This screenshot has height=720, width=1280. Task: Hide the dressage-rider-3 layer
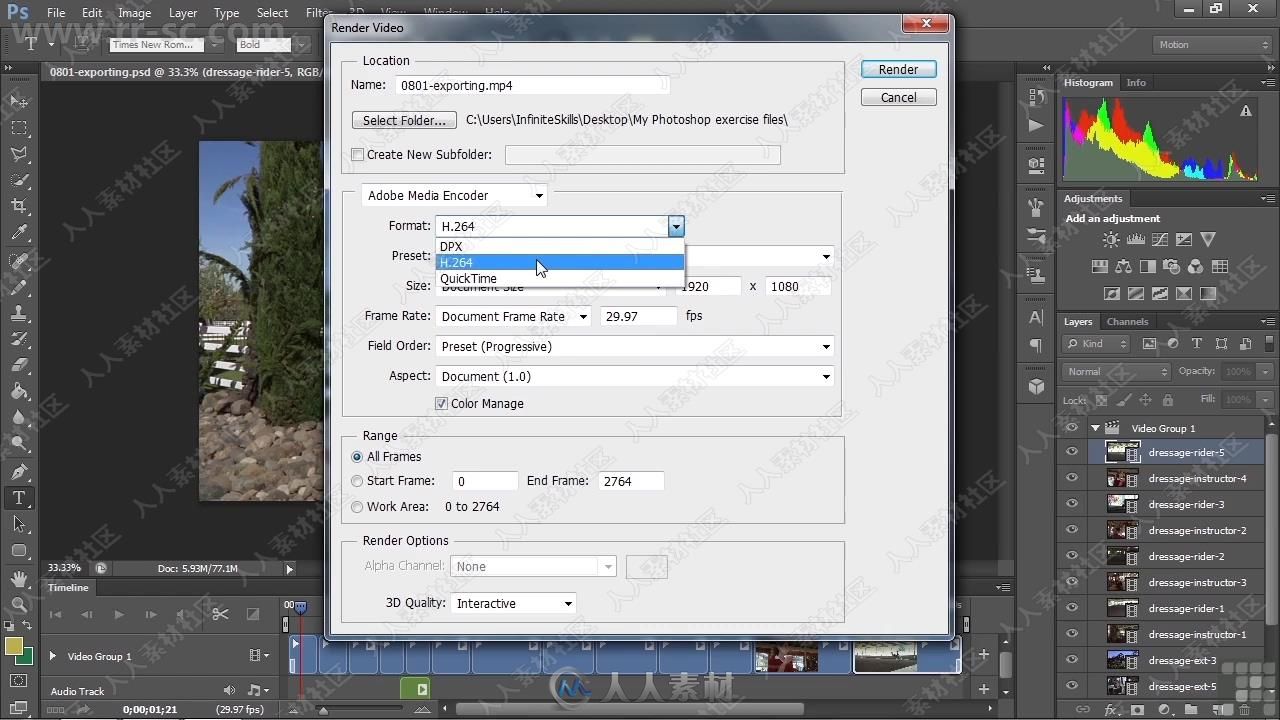(x=1072, y=504)
